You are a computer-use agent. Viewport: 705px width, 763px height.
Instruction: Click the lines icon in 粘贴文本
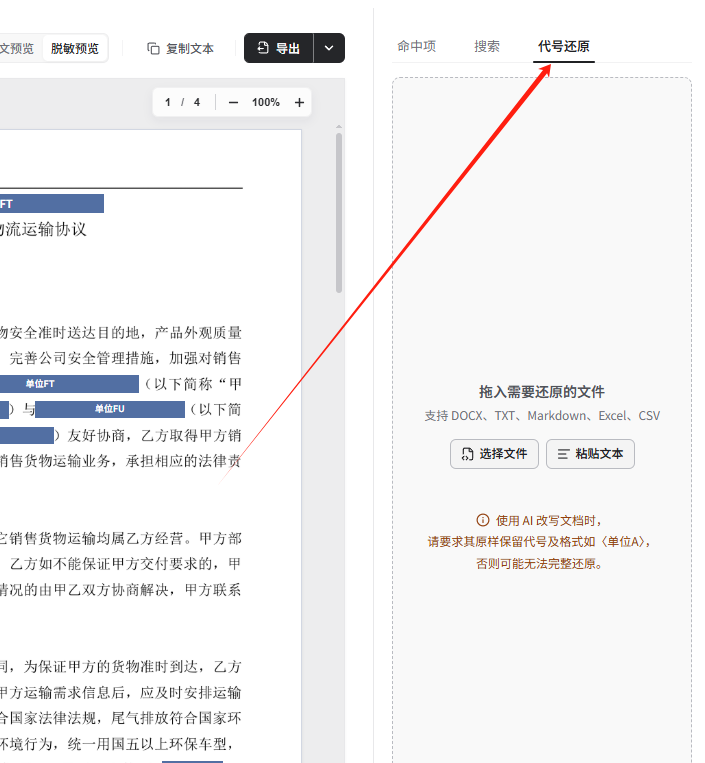(x=563, y=454)
